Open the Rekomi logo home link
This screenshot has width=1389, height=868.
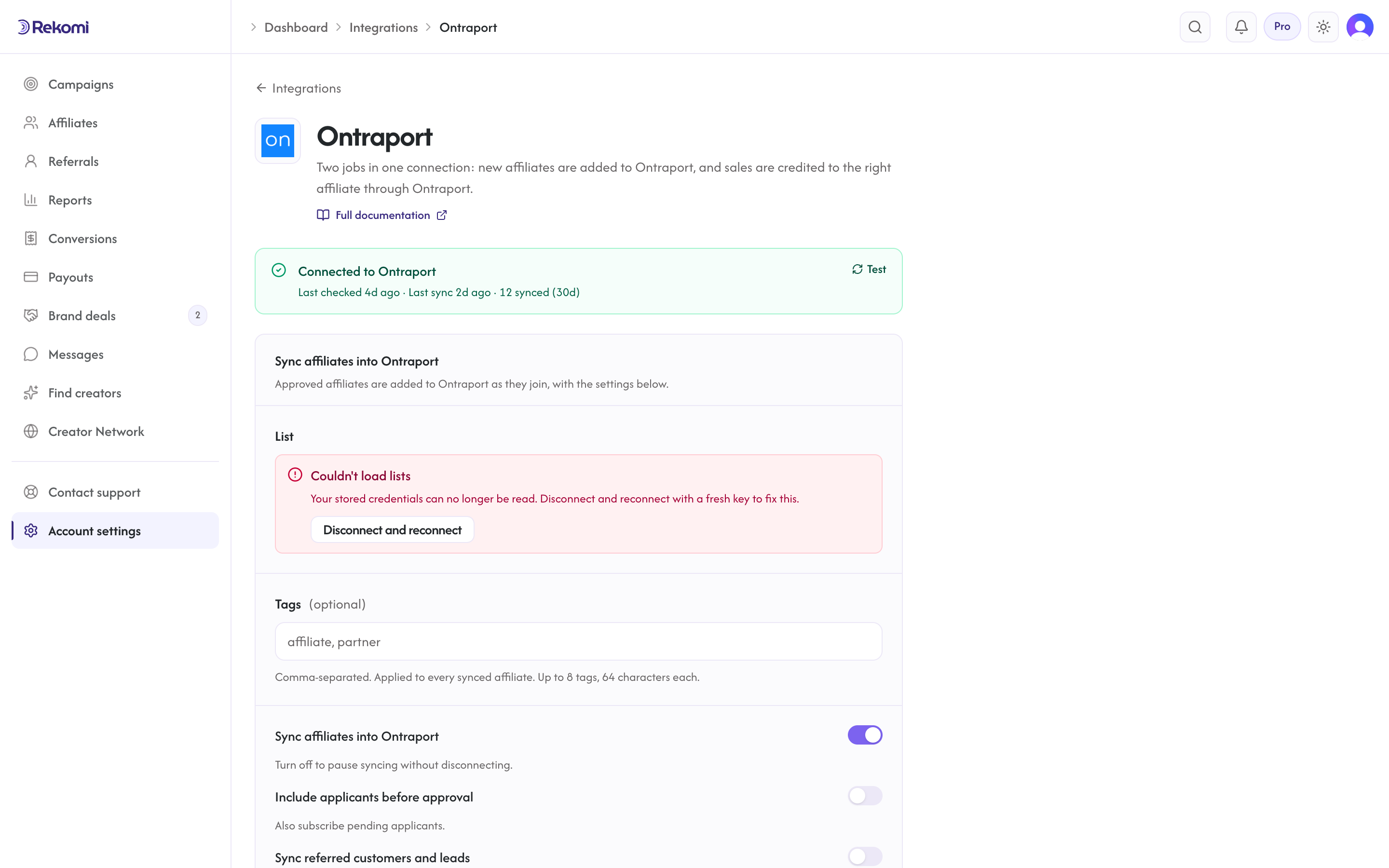(53, 27)
